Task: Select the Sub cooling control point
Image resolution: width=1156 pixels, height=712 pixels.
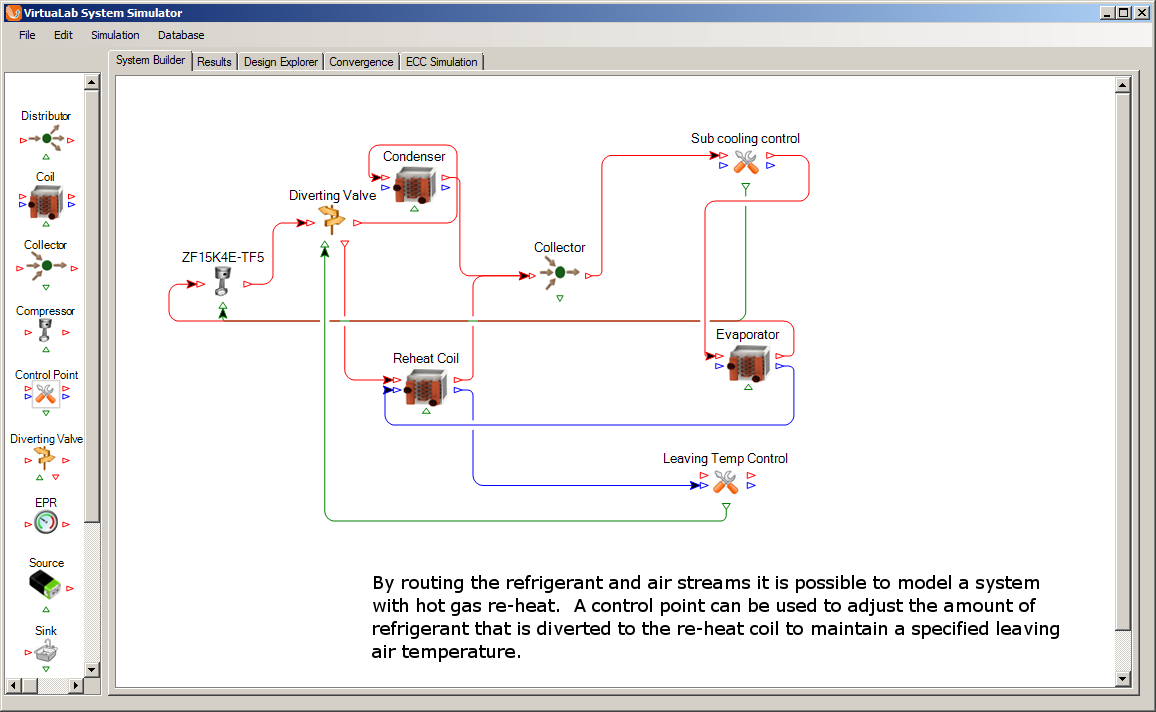Action: (x=746, y=161)
